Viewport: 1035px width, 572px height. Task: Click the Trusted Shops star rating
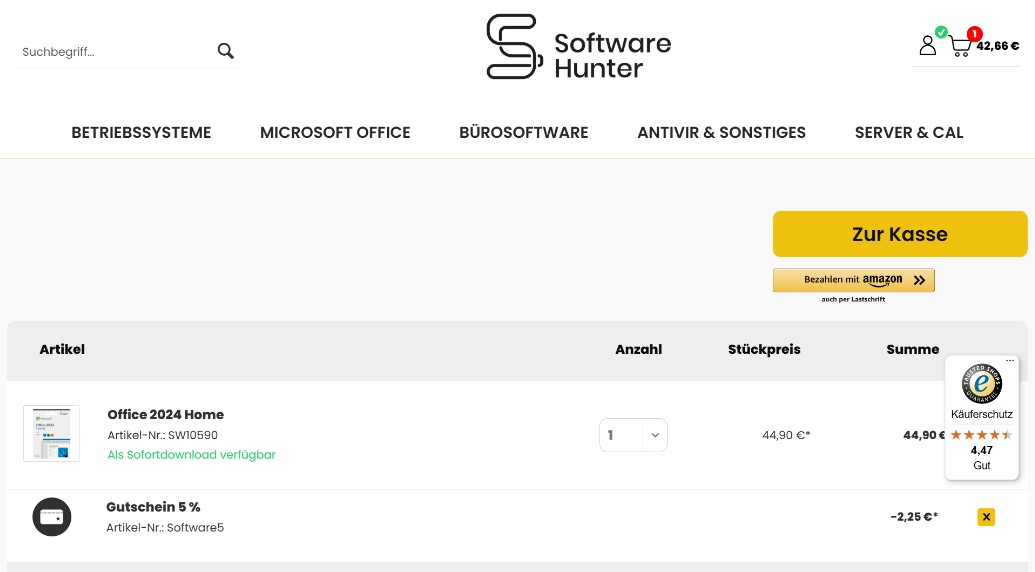pyautogui.click(x=981, y=435)
